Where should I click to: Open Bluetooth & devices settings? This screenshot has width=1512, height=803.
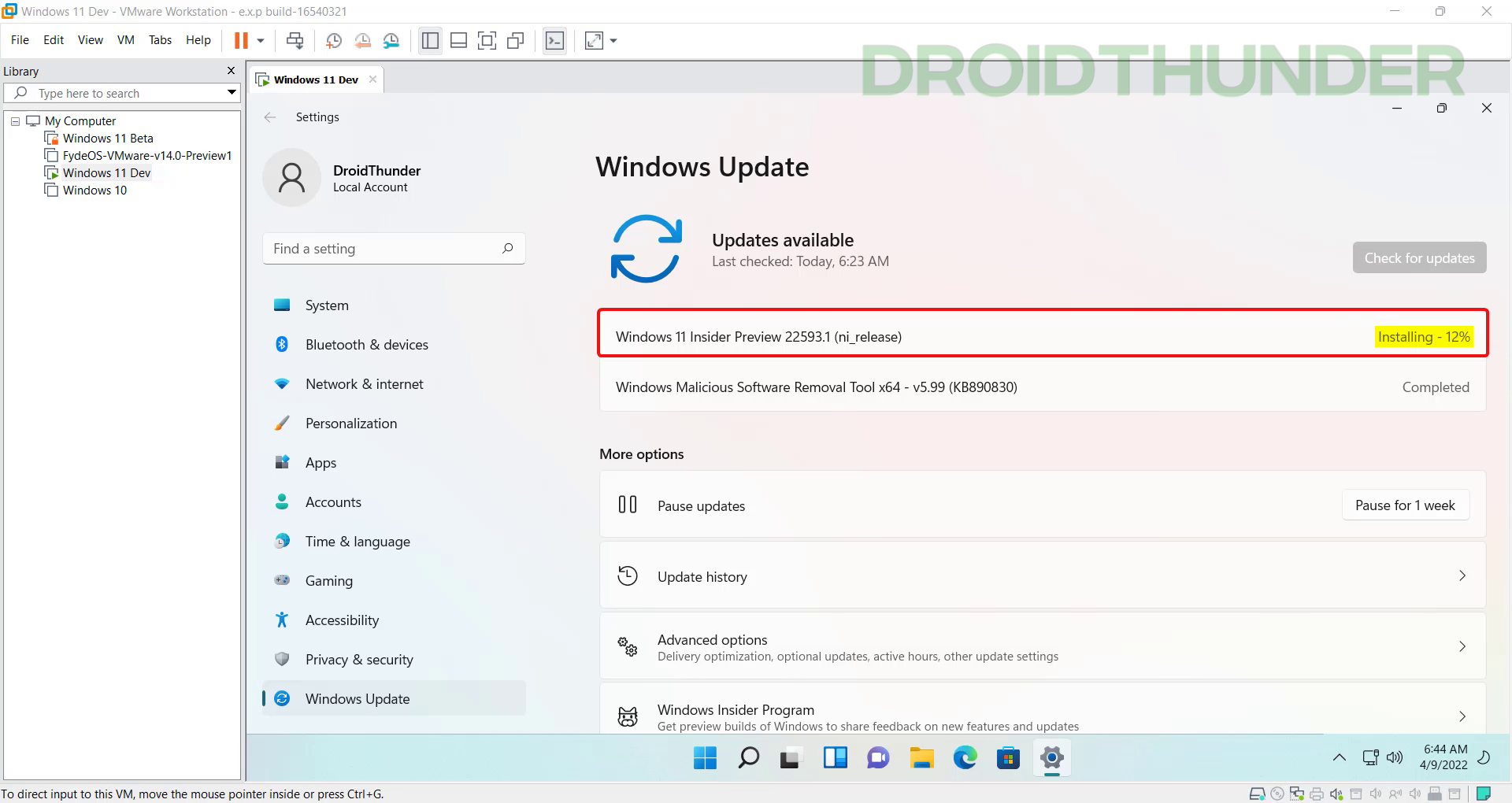coord(394,345)
